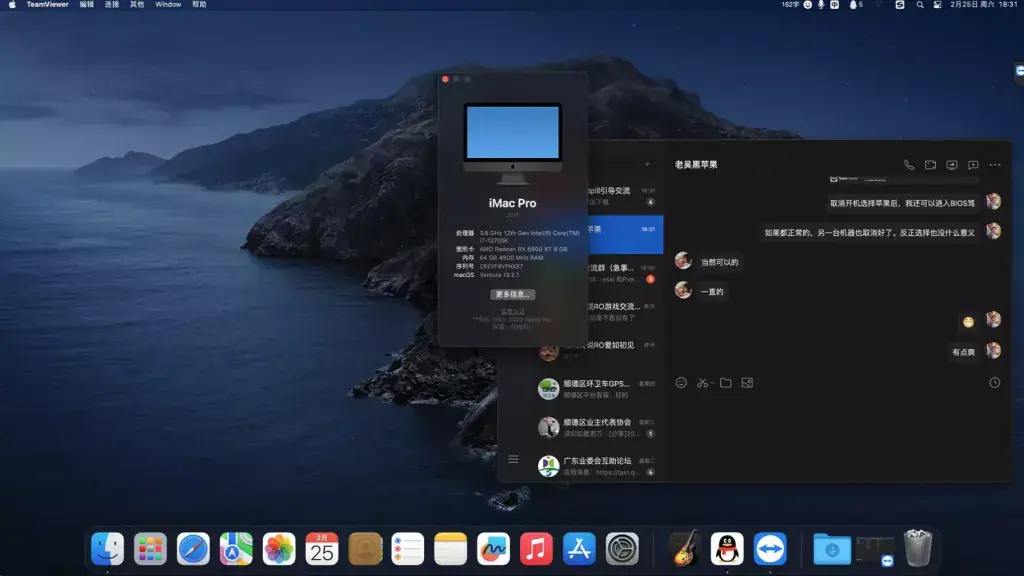Open QQ from the Dock
1024x576 pixels.
coord(727,549)
